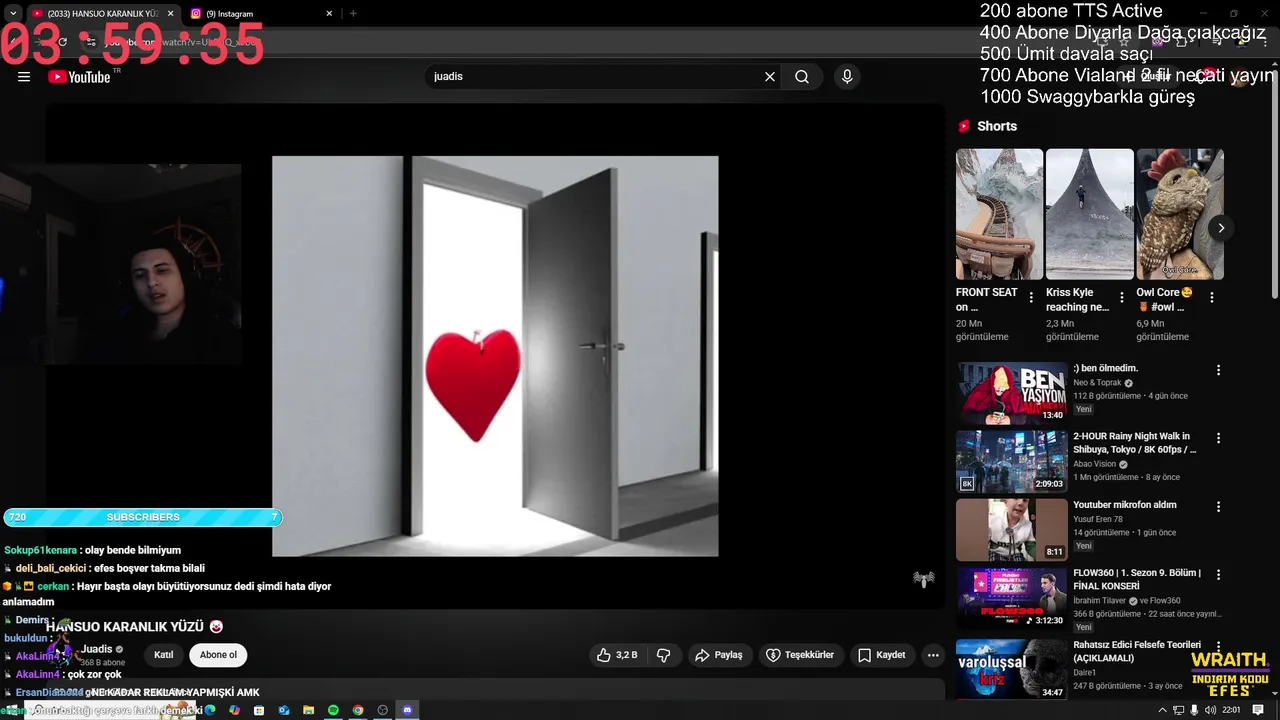Open options for ':) ben ölmedim.' video
This screenshot has height=720, width=1280.
[x=1218, y=370]
